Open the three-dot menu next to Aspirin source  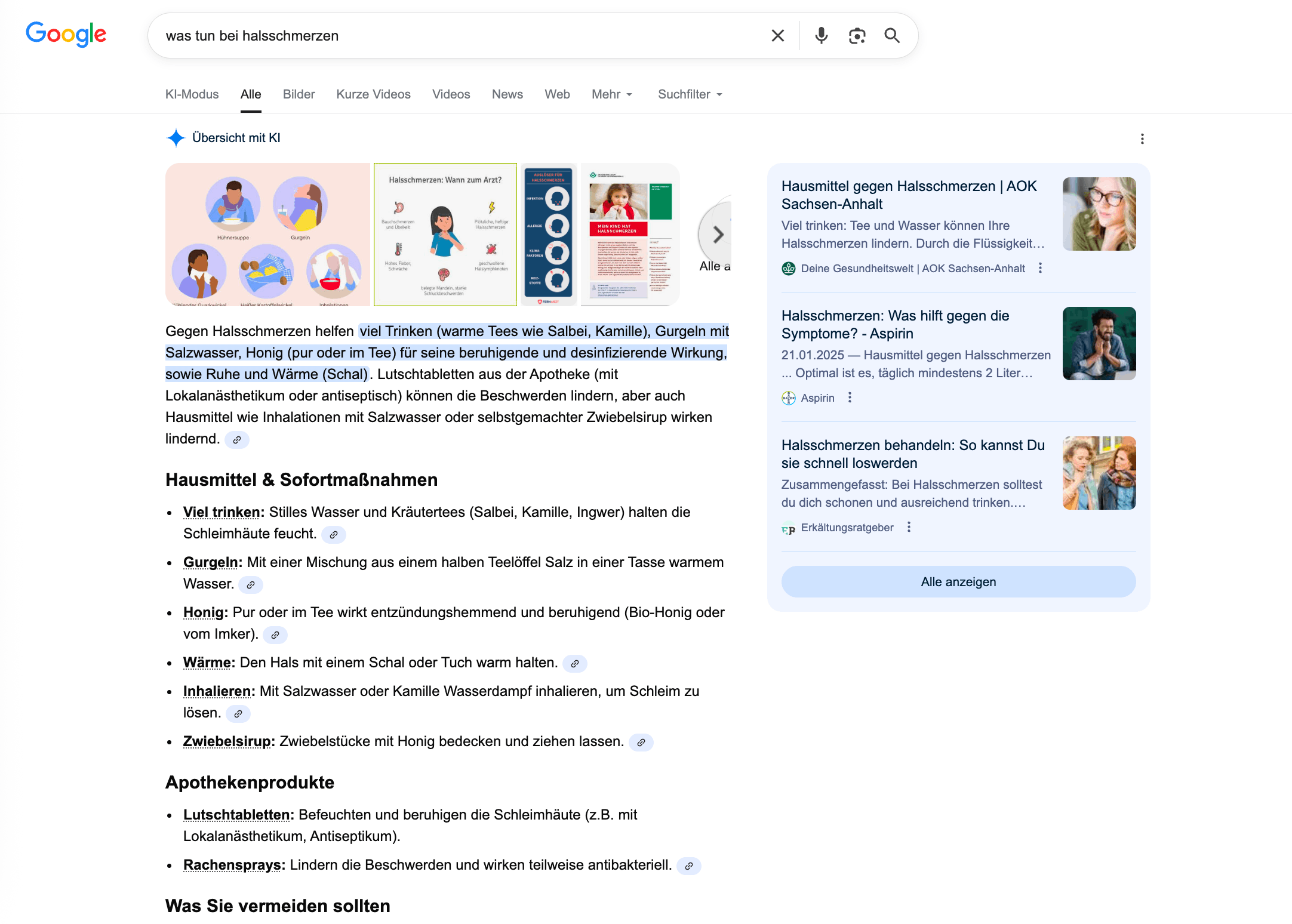[850, 398]
